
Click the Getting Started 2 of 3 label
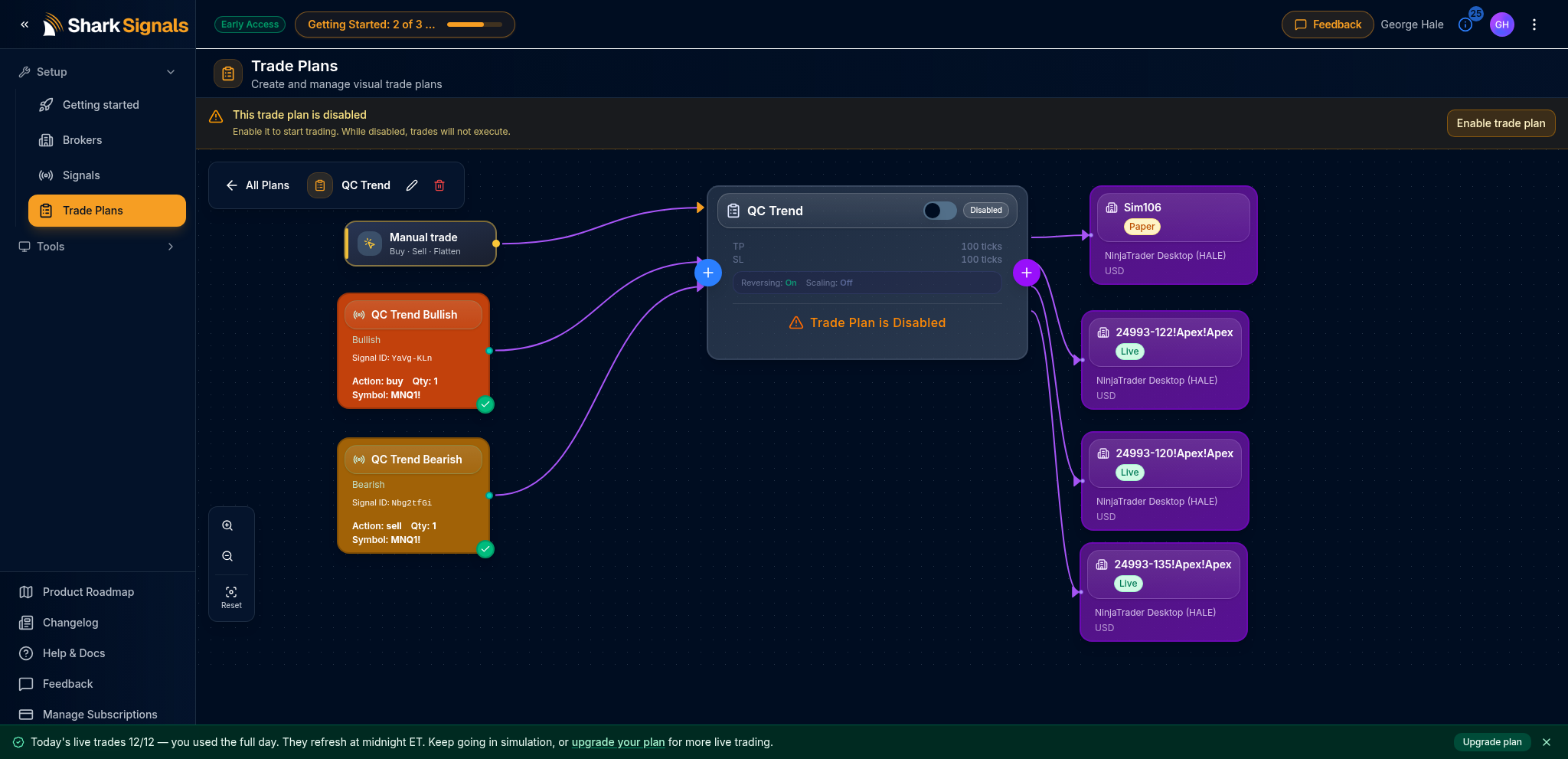tap(371, 25)
